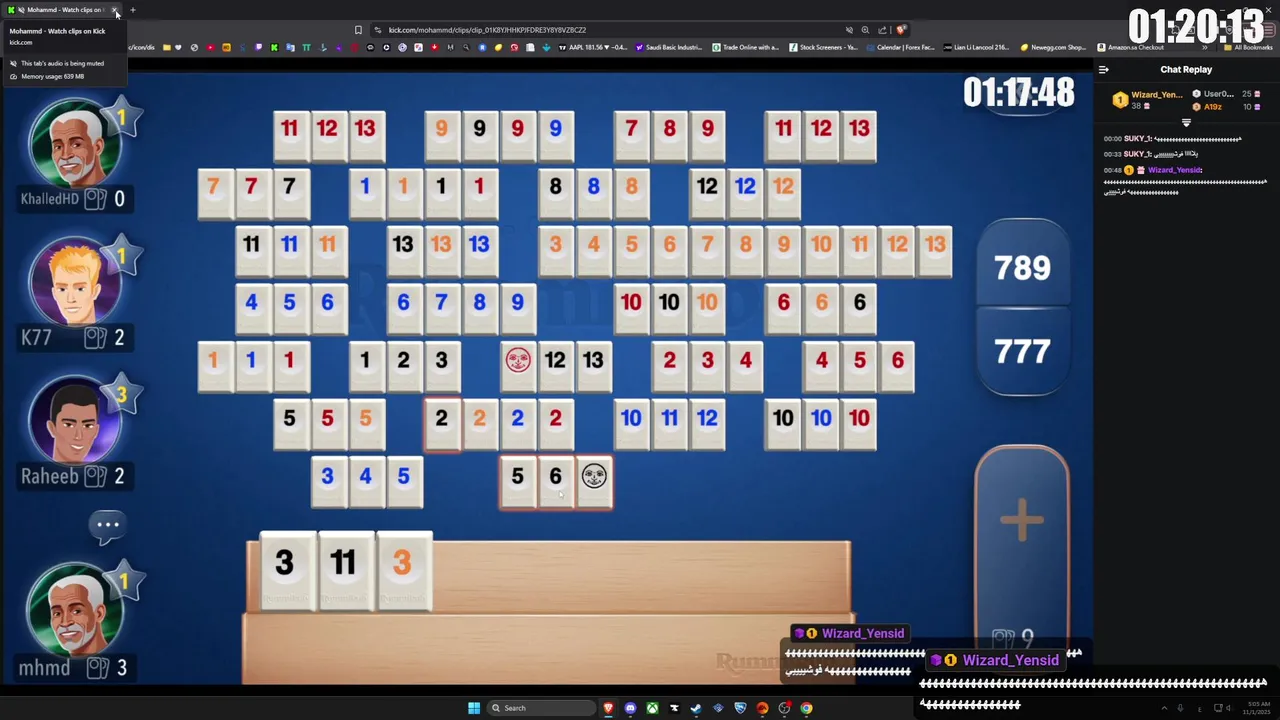Screen dimensions: 1280x720
Task: Open Brave browser from the taskbar
Action: click(x=608, y=708)
